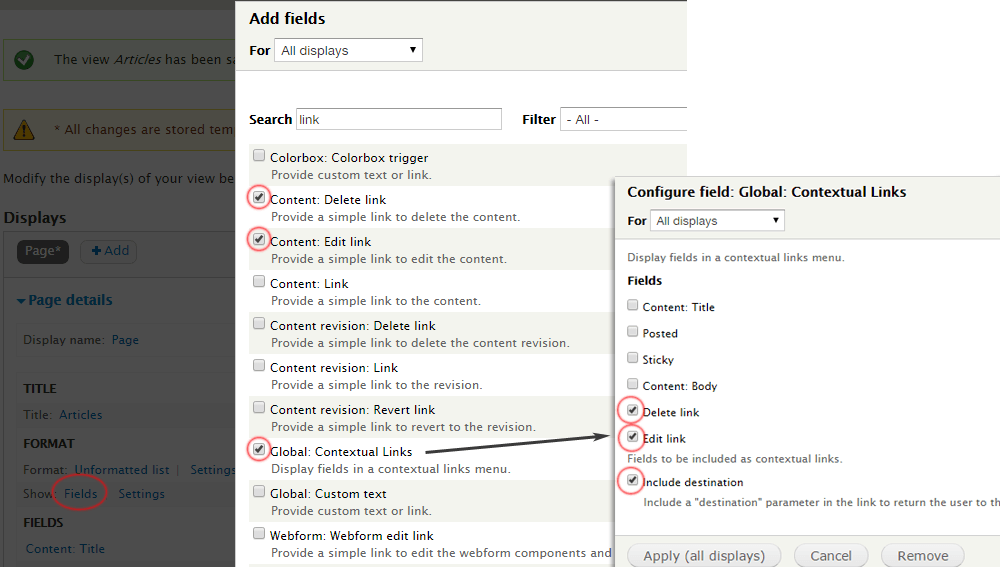Open Settings link next to Fields
Image resolution: width=1000 pixels, height=567 pixels.
point(142,494)
